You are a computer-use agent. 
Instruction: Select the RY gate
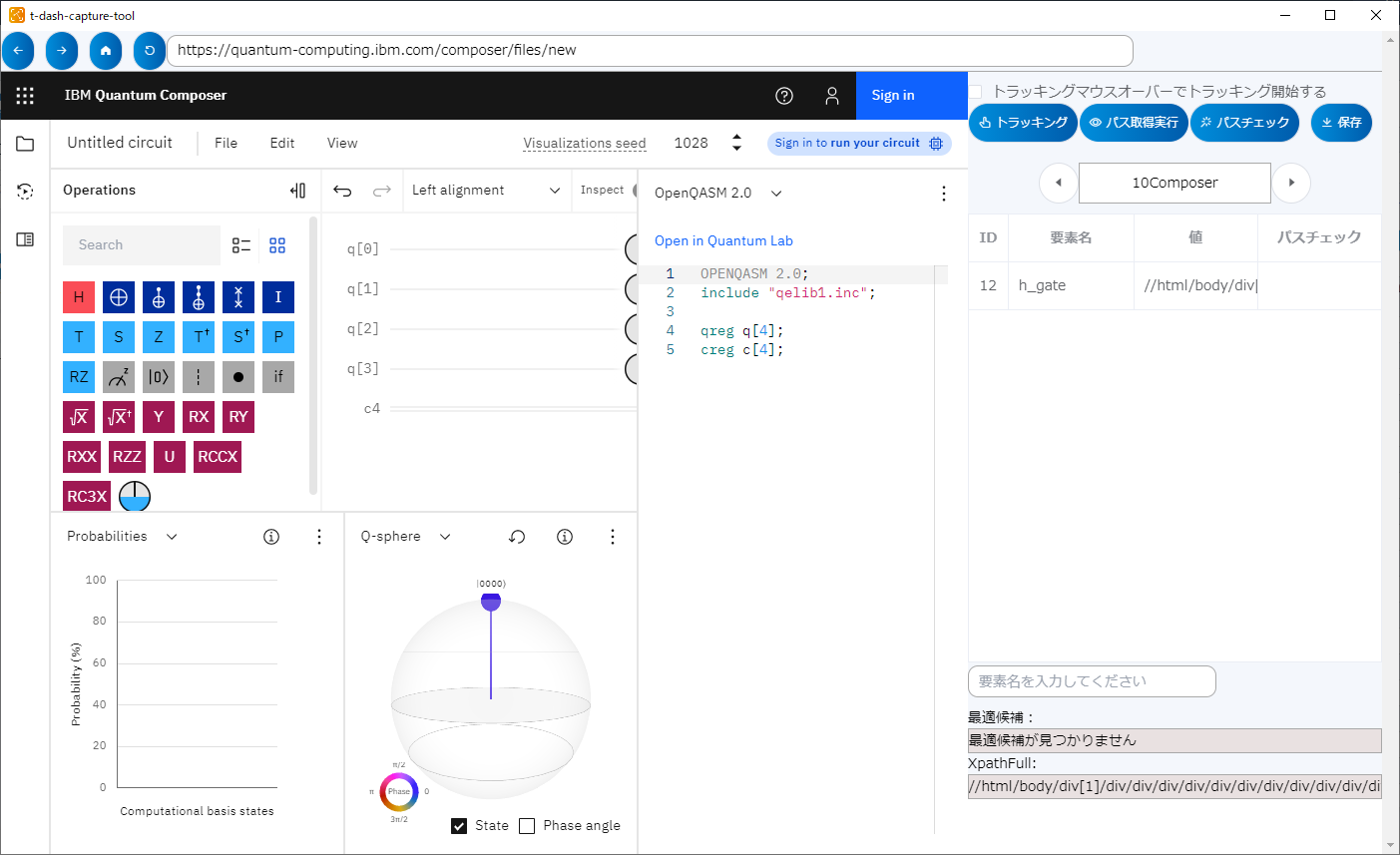pyautogui.click(x=238, y=417)
